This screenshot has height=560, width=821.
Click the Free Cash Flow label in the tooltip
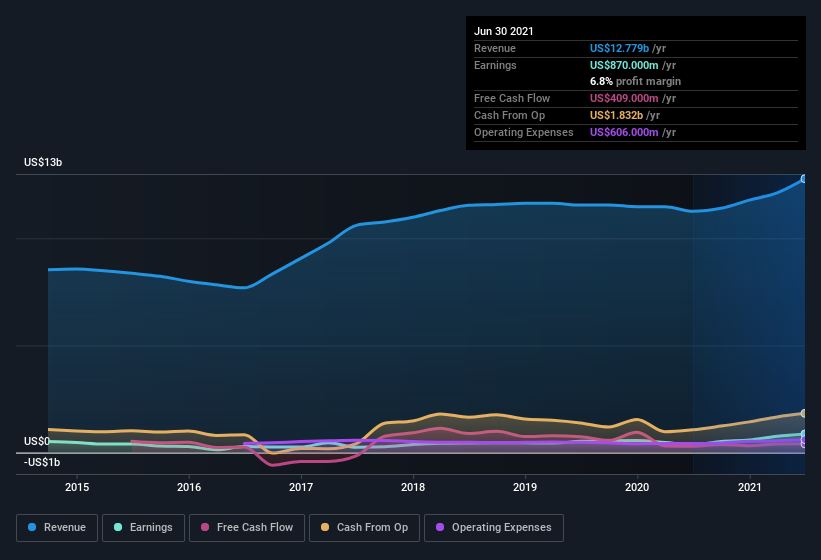click(x=512, y=98)
